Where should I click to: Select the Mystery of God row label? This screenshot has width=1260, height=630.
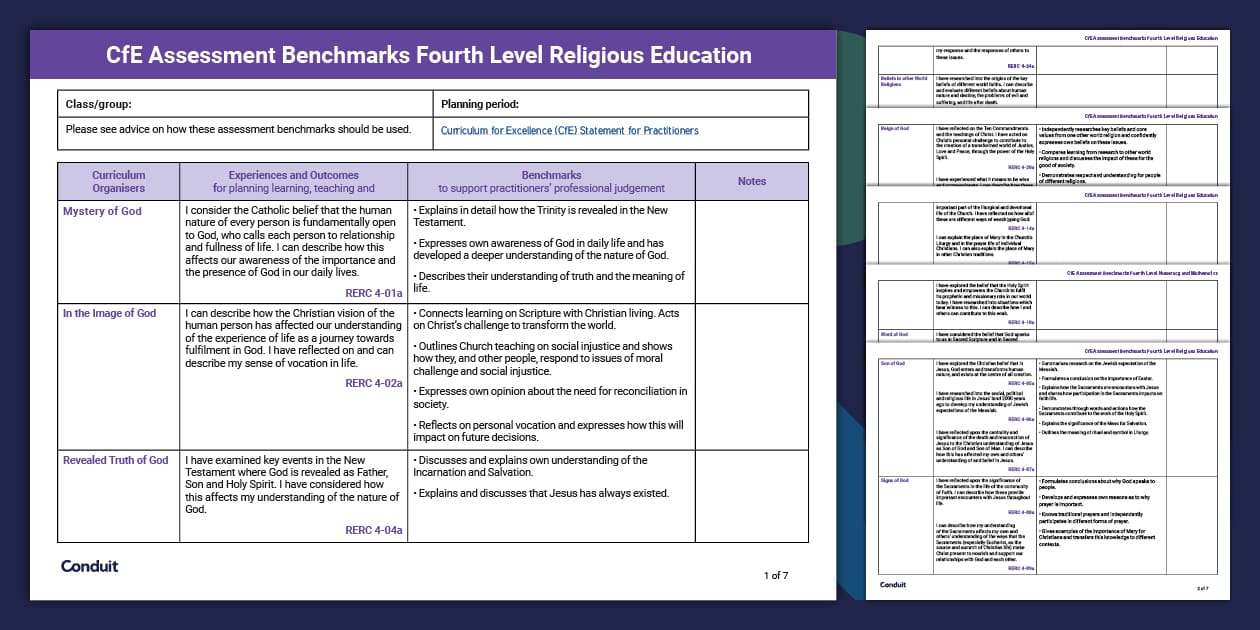102,212
